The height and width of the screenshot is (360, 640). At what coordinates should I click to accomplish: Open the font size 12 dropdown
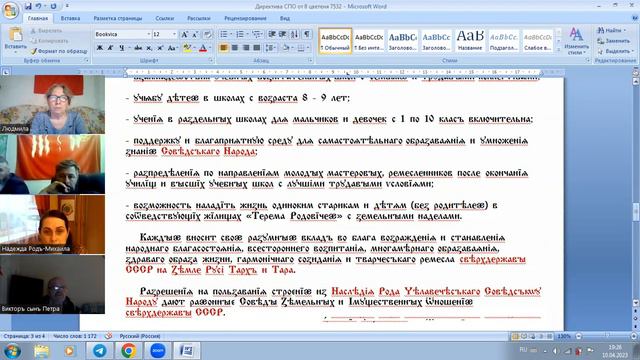[175, 34]
